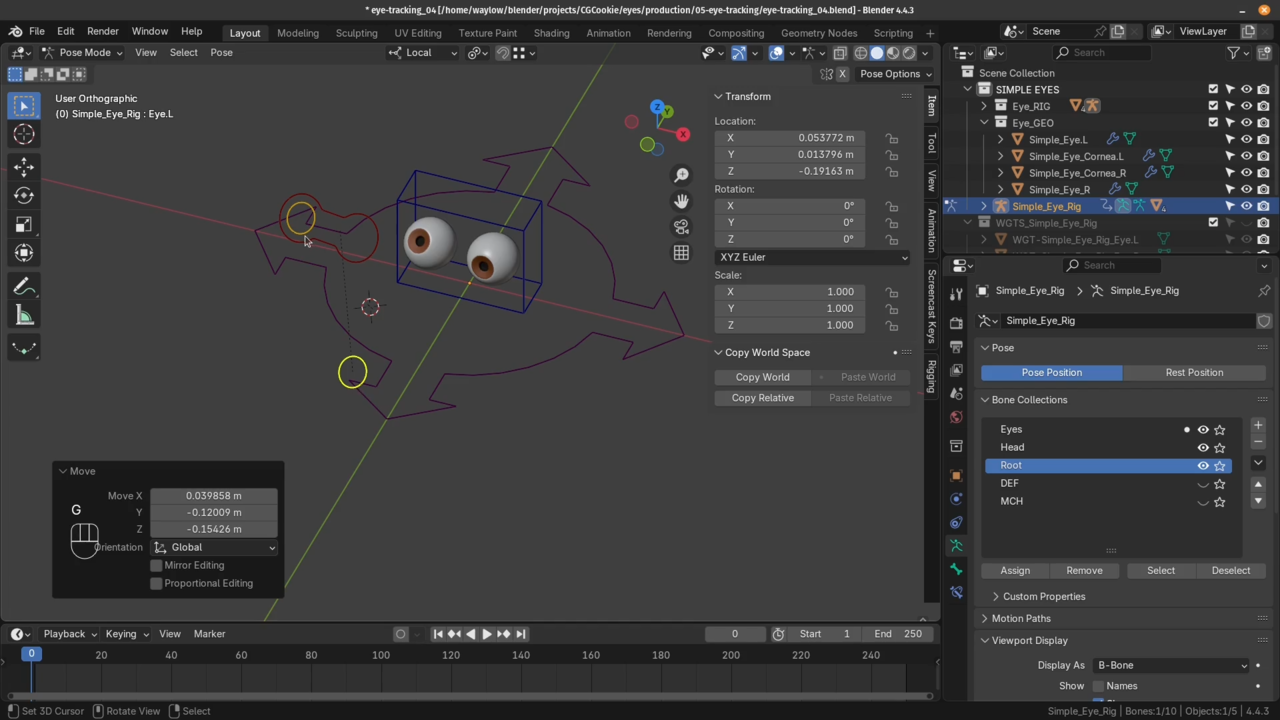Enable the Proportional Editing checkbox
This screenshot has height=720, width=1280.
point(156,583)
